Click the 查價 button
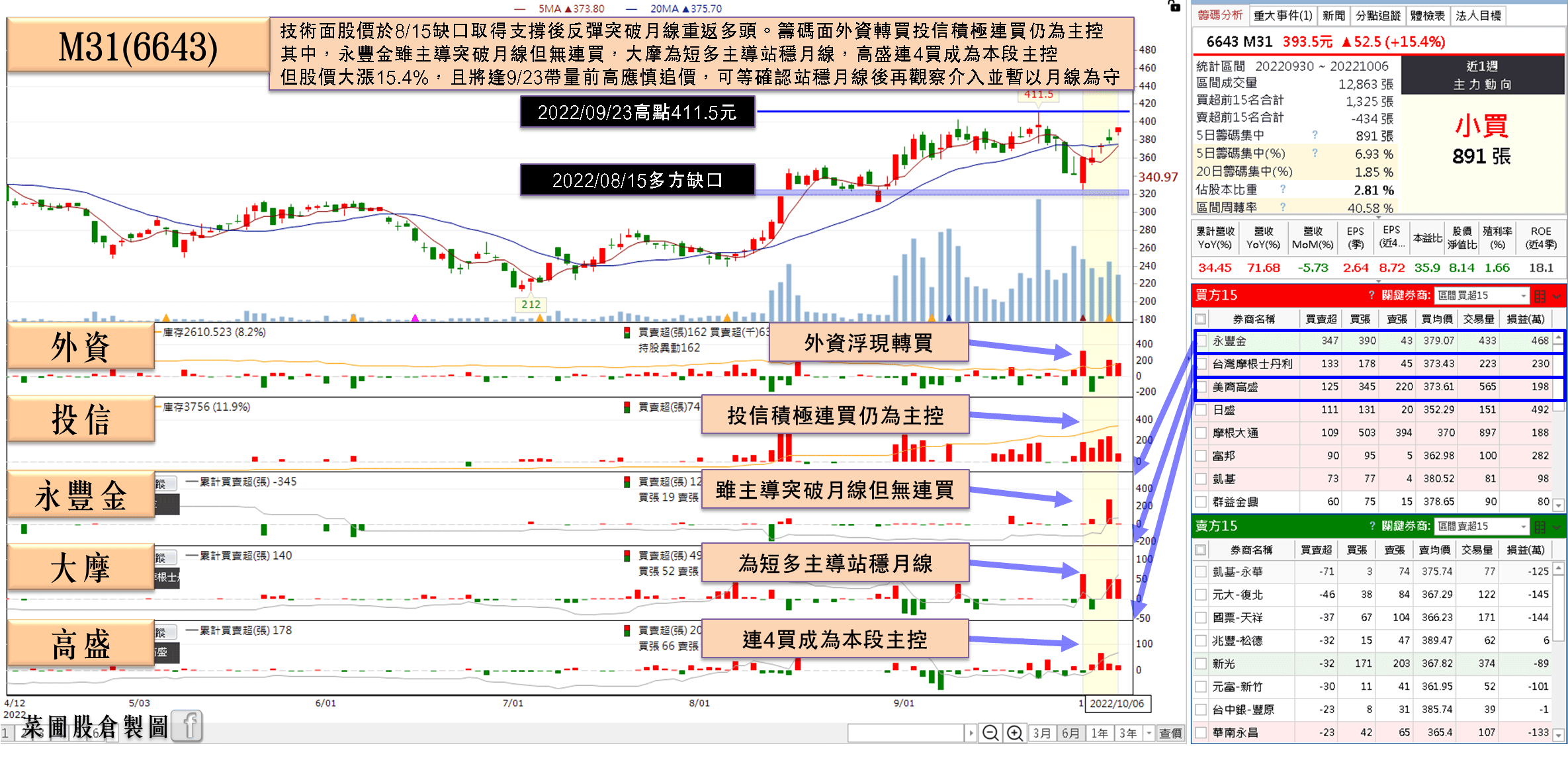This screenshot has width=1568, height=762. (x=1170, y=733)
